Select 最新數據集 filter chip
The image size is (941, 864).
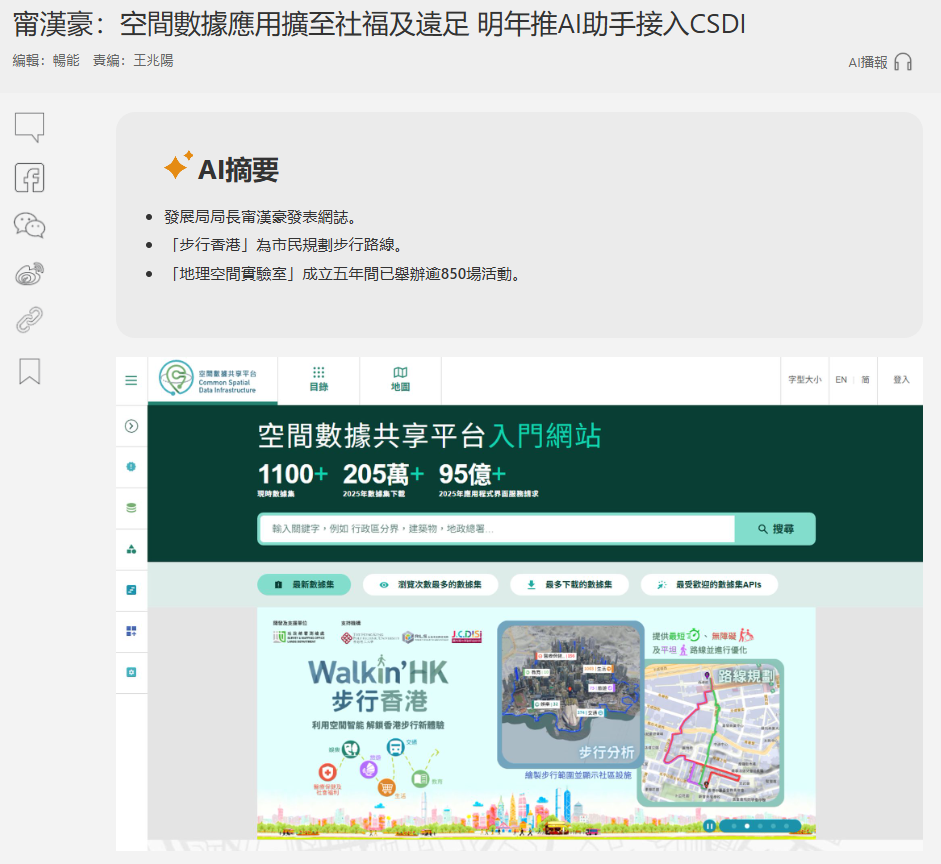coord(304,584)
